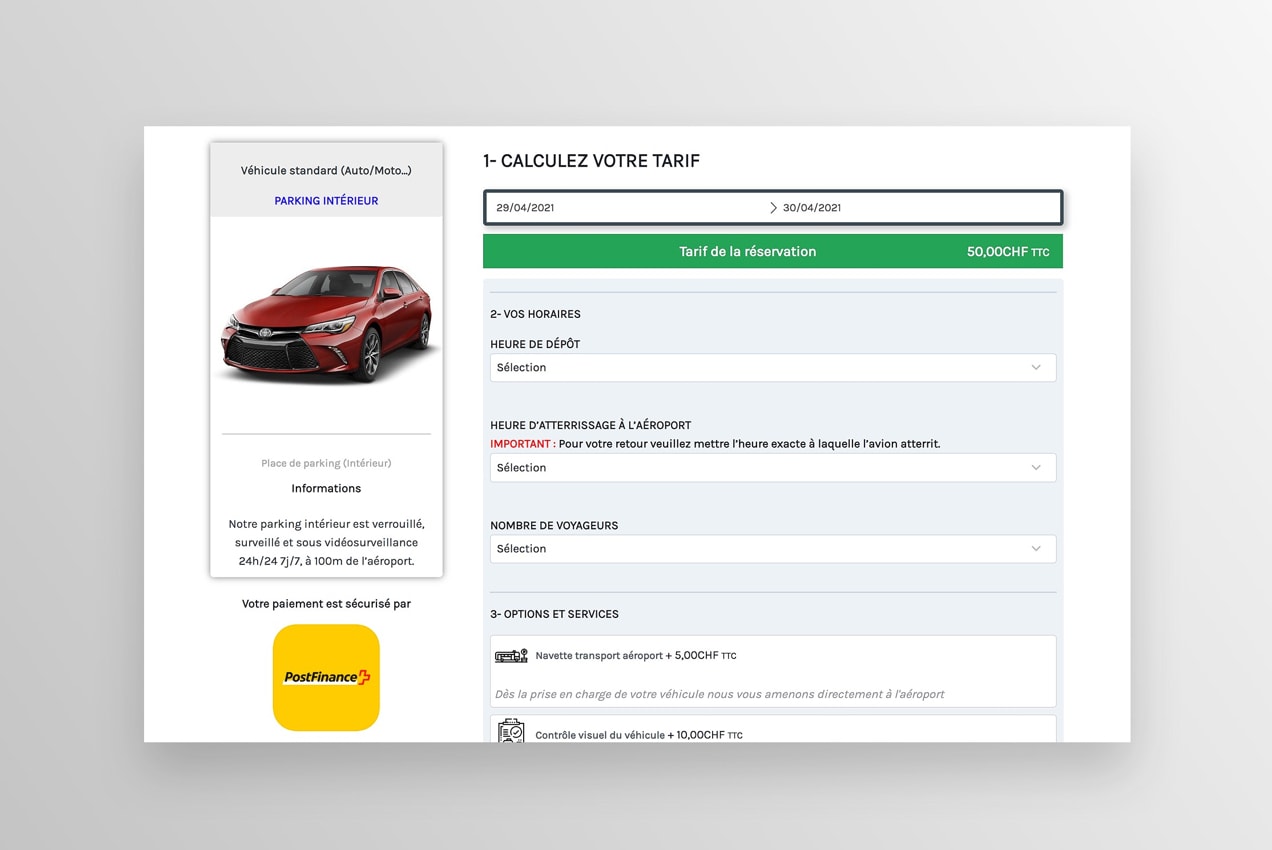
Task: Click the PARKING INTÉRIEUR link
Action: point(326,201)
